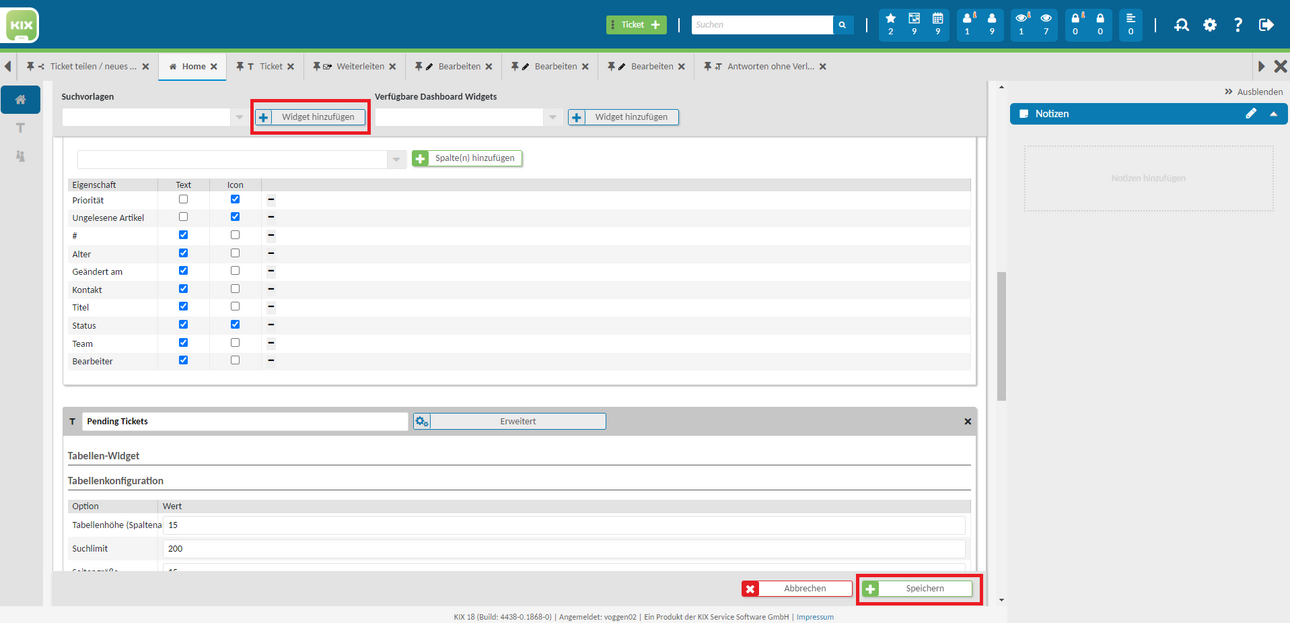
Task: Open the Erweitert options of Pending Tickets
Action: [x=509, y=422]
